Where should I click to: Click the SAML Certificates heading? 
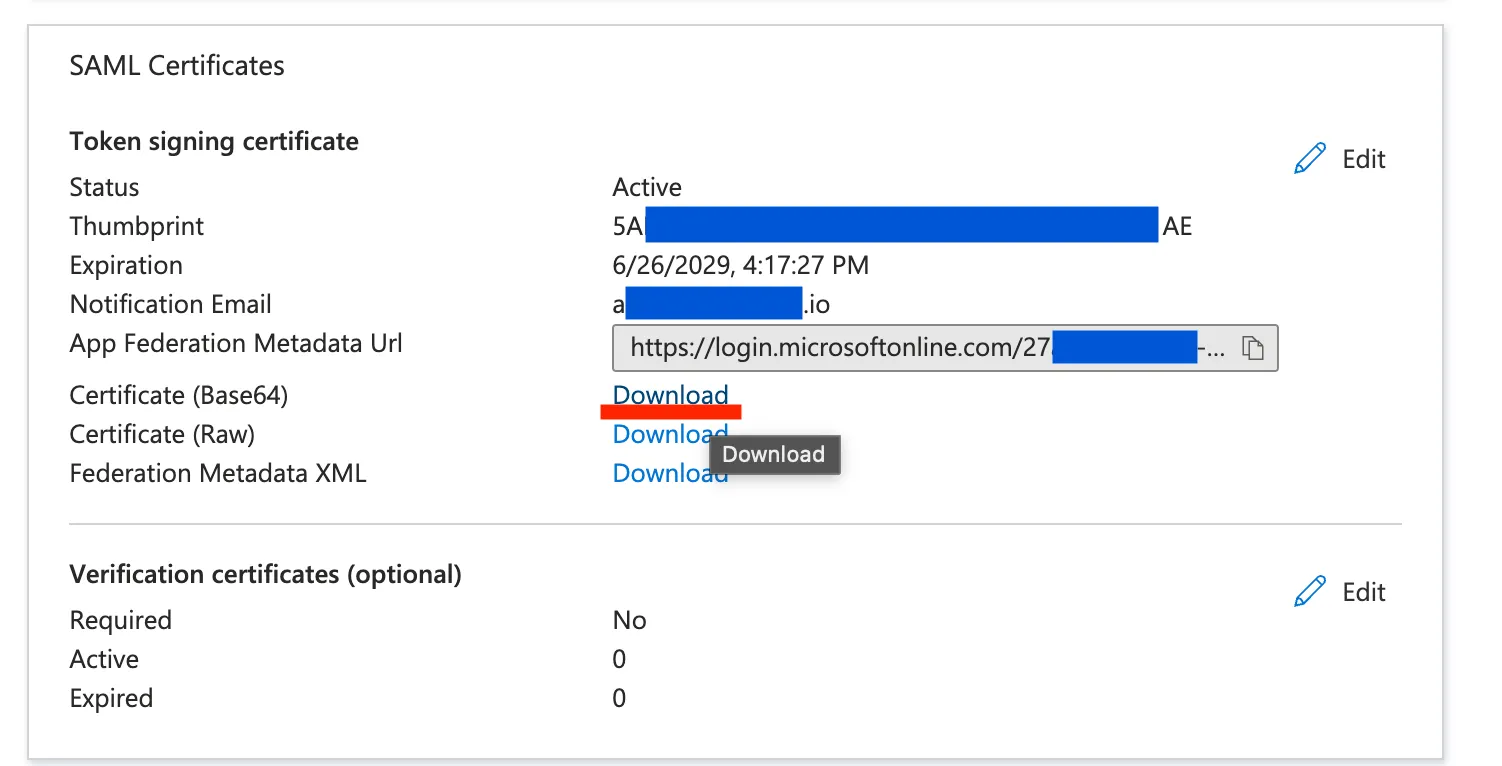tap(177, 66)
